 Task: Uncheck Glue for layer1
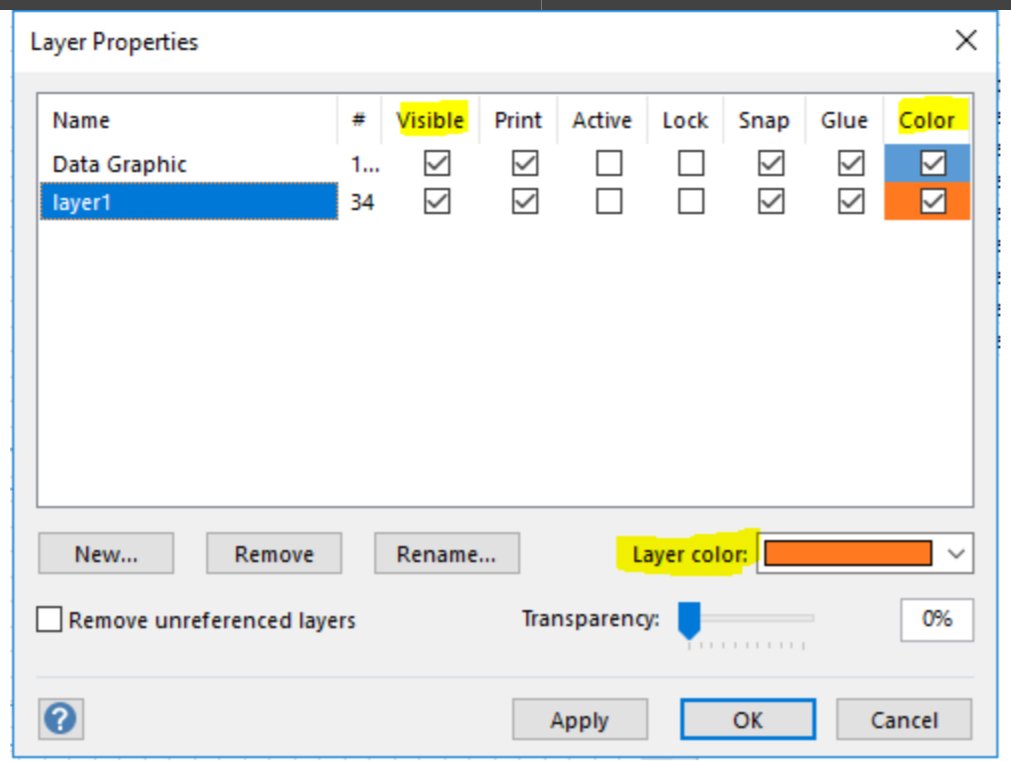tap(850, 202)
